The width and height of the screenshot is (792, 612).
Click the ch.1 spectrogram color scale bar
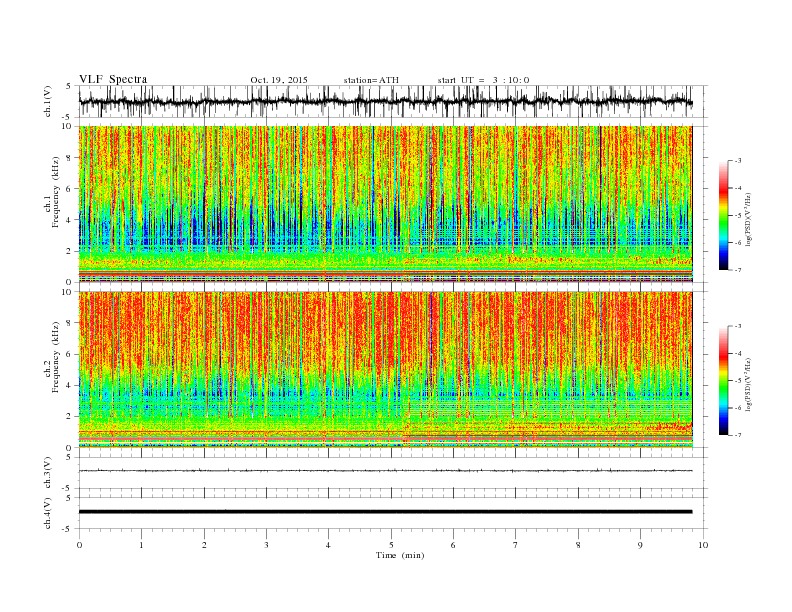[723, 215]
